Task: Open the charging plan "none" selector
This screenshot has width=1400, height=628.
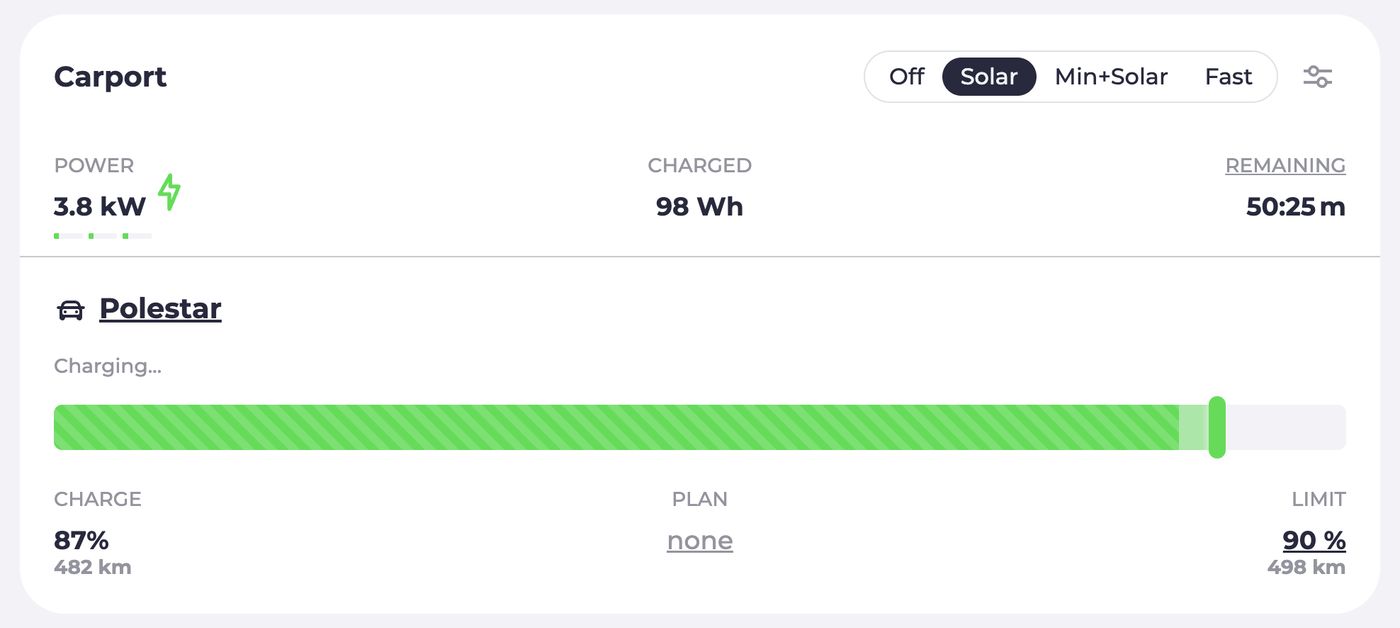Action: click(699, 541)
